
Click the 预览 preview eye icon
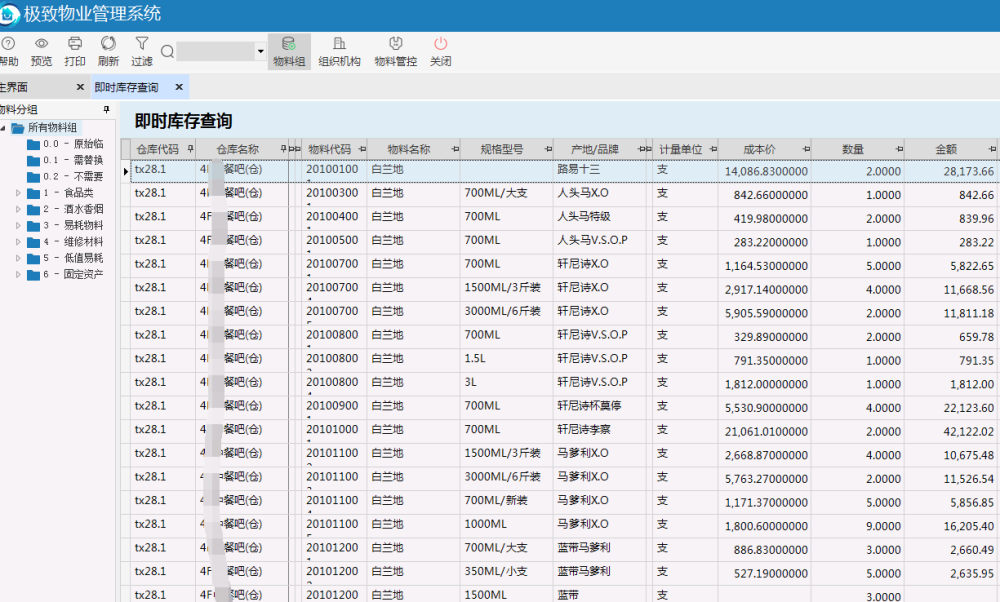pos(41,43)
